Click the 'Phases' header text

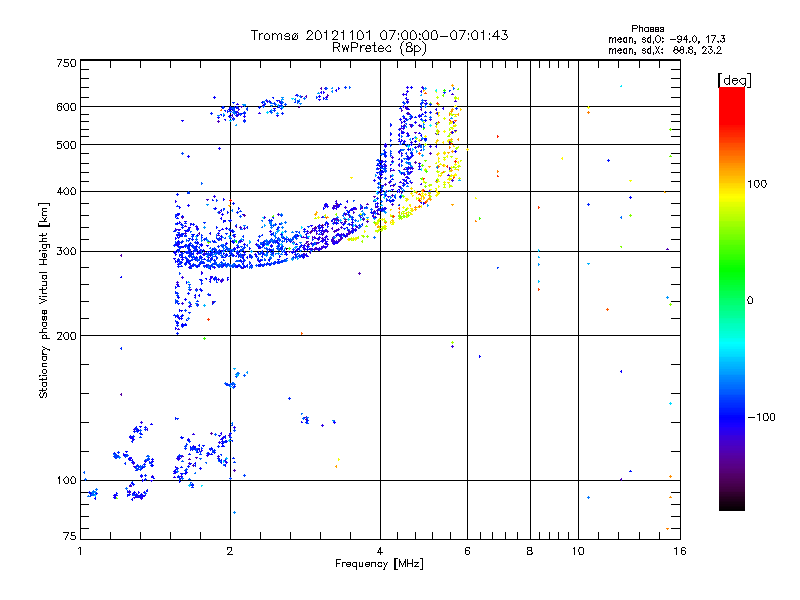click(x=647, y=29)
